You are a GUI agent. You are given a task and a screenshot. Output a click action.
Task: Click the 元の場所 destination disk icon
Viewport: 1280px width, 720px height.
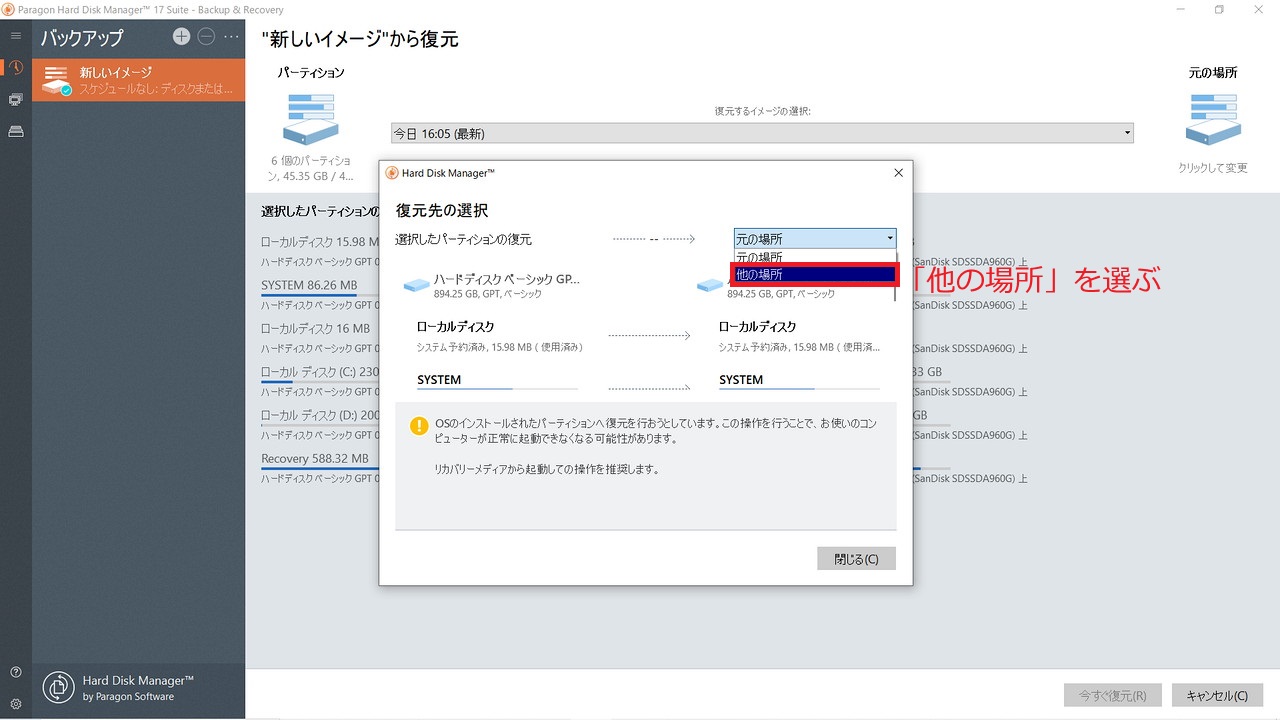coord(1213,120)
